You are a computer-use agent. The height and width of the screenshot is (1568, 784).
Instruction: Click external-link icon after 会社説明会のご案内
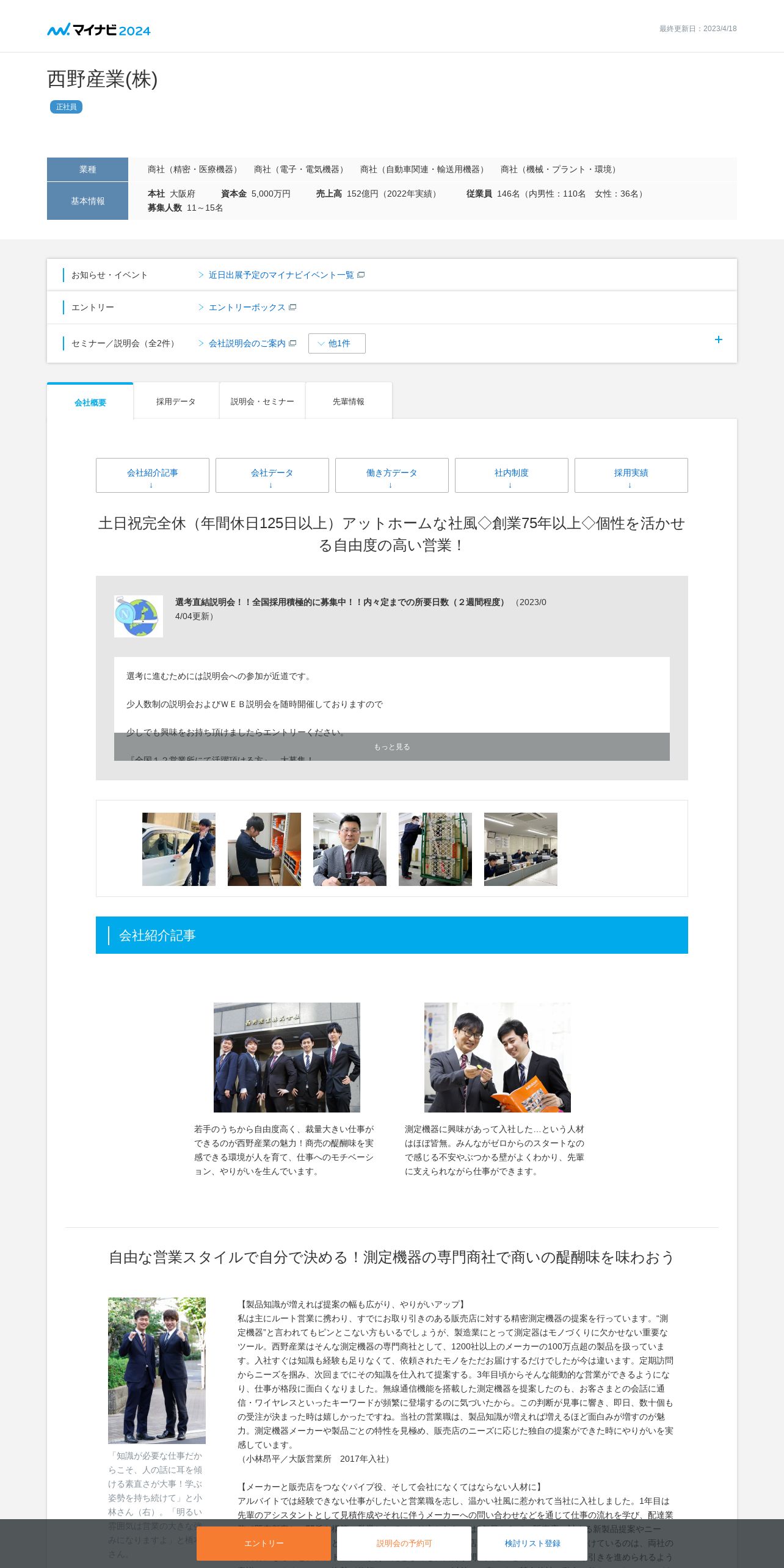(x=292, y=343)
